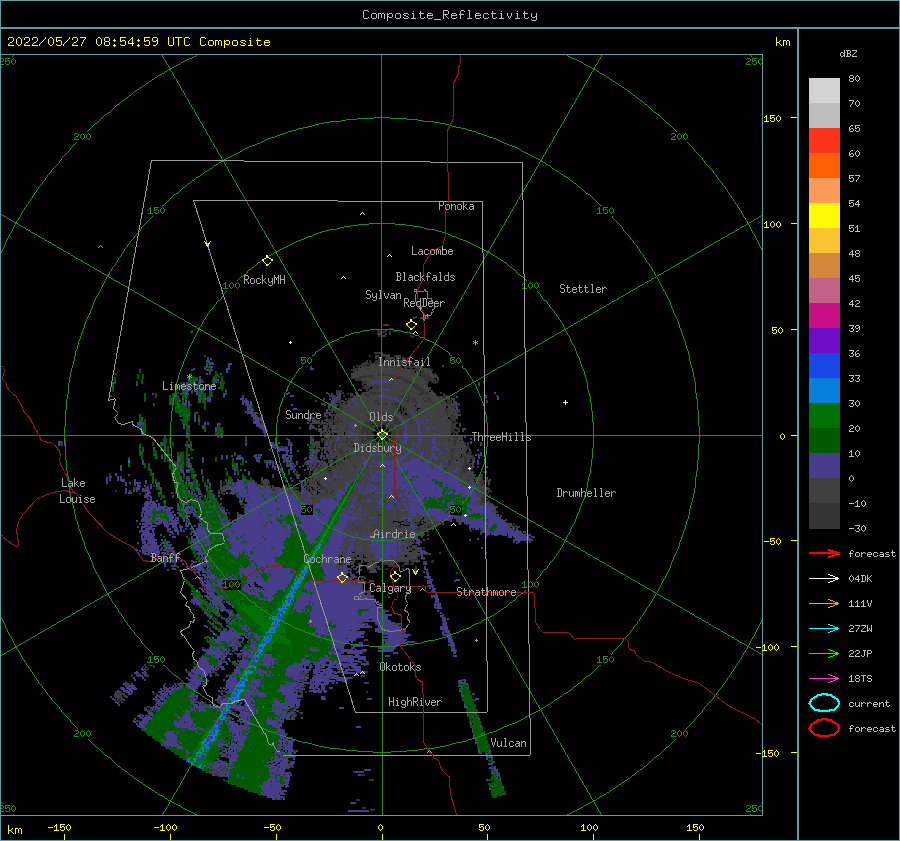Click the Composite_Reflectivity title text
Image resolution: width=900 pixels, height=841 pixels.
[x=450, y=15]
